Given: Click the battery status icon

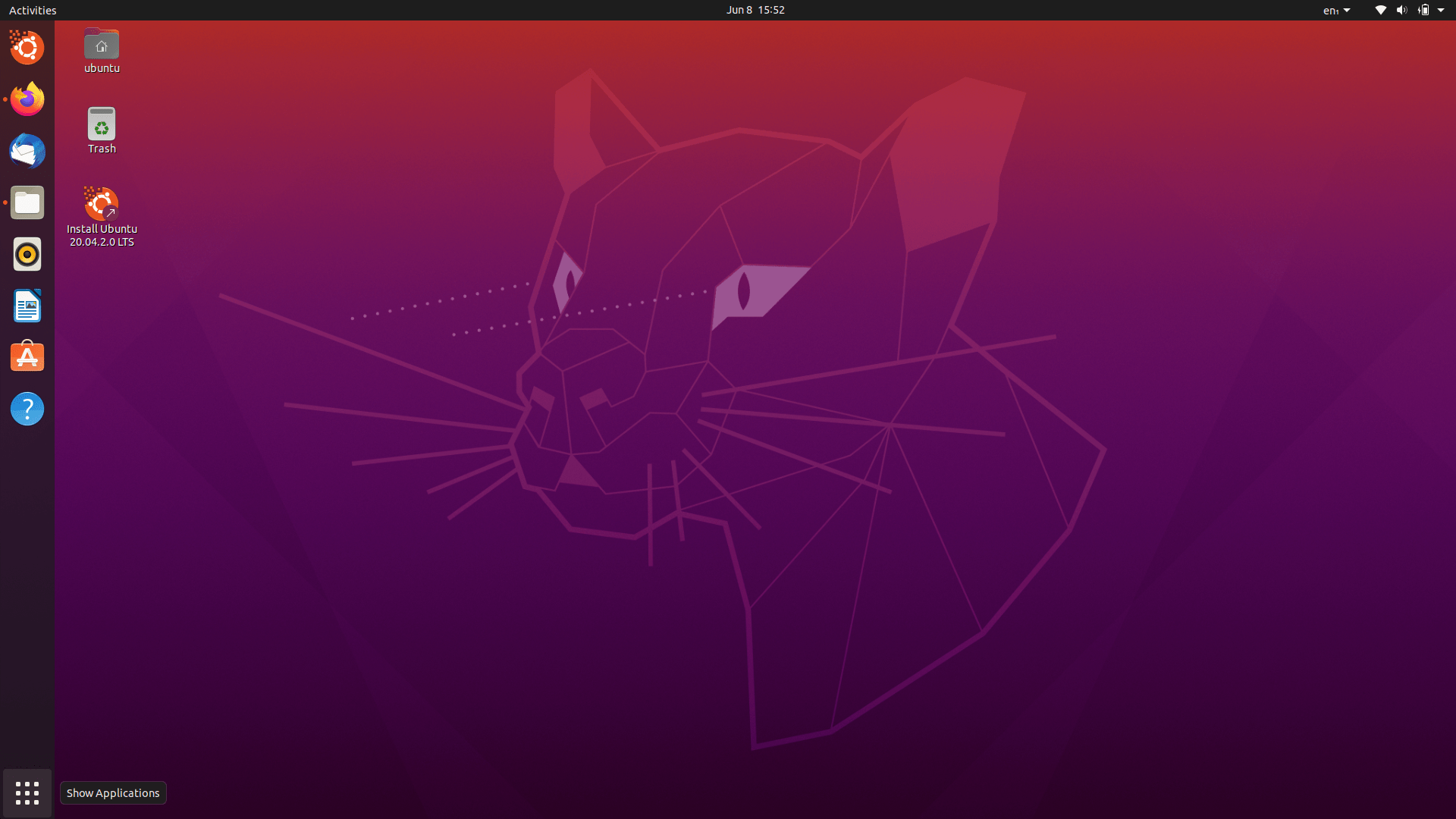Looking at the screenshot, I should (x=1423, y=10).
